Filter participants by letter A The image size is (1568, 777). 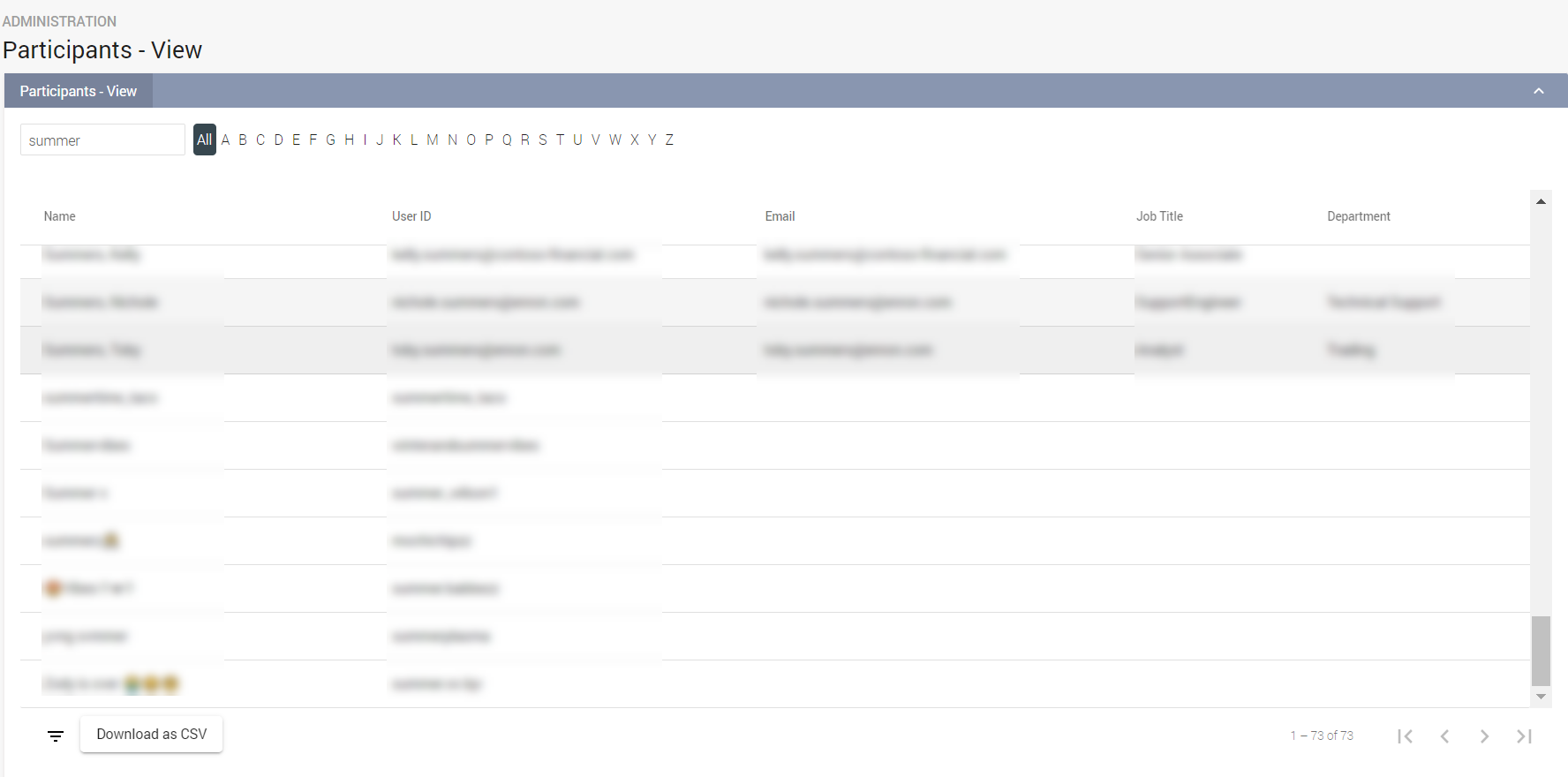click(x=225, y=140)
